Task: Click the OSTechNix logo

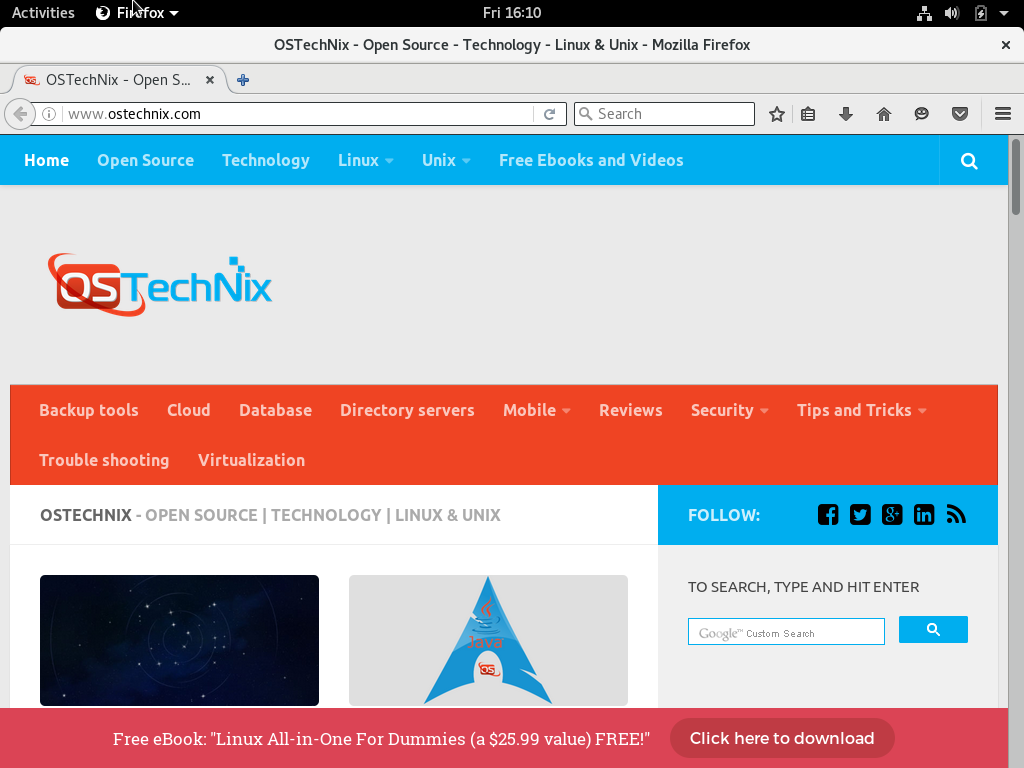Action: pos(160,285)
